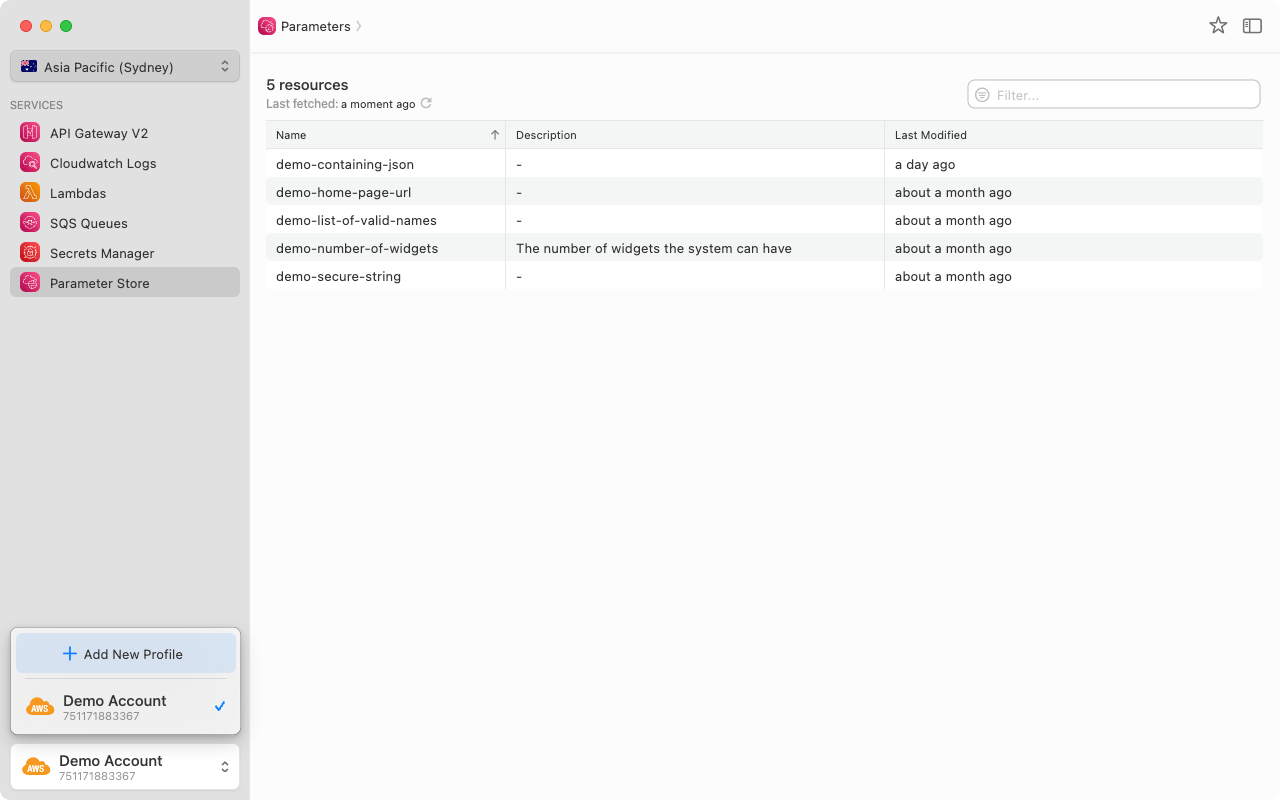Click the checkmark beside Demo Account
Viewport: 1280px width, 800px height.
coord(220,706)
